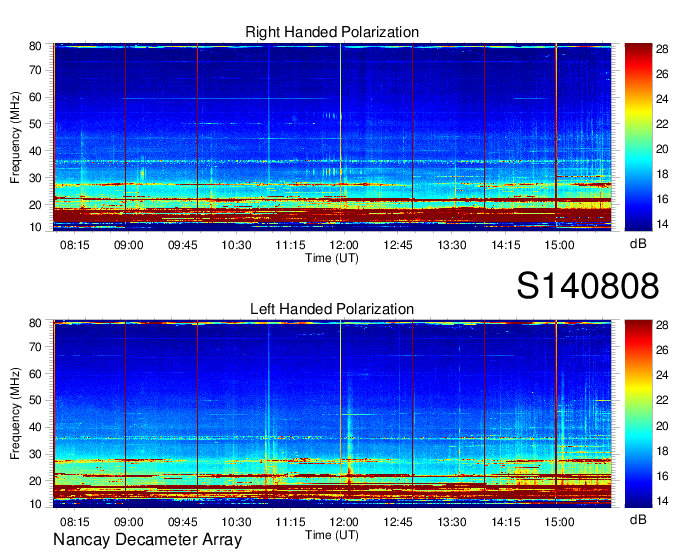Image resolution: width=680 pixels, height=552 pixels.
Task: Click the 'Left Handed Polarization' plot title
Action: 332,309
